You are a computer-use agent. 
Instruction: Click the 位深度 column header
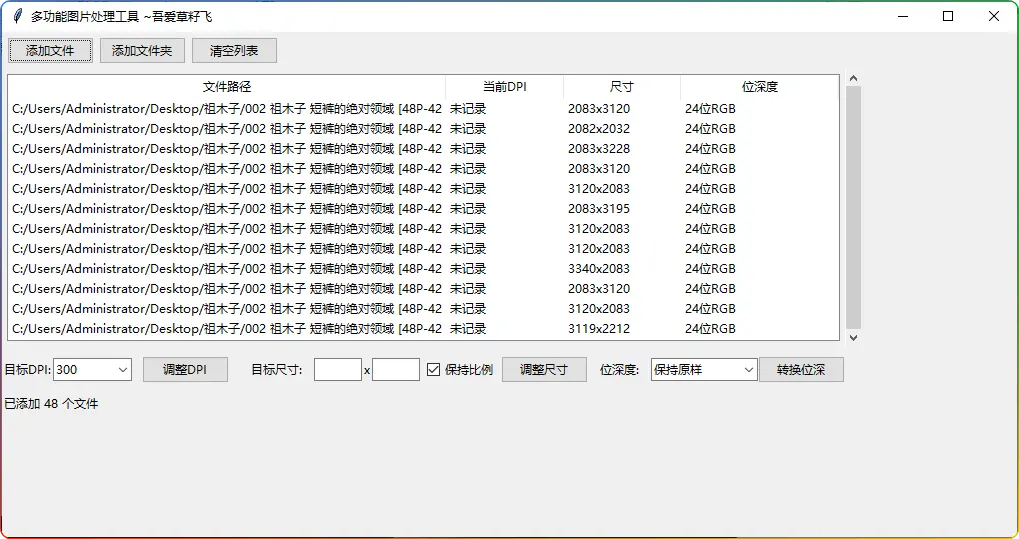click(x=759, y=87)
